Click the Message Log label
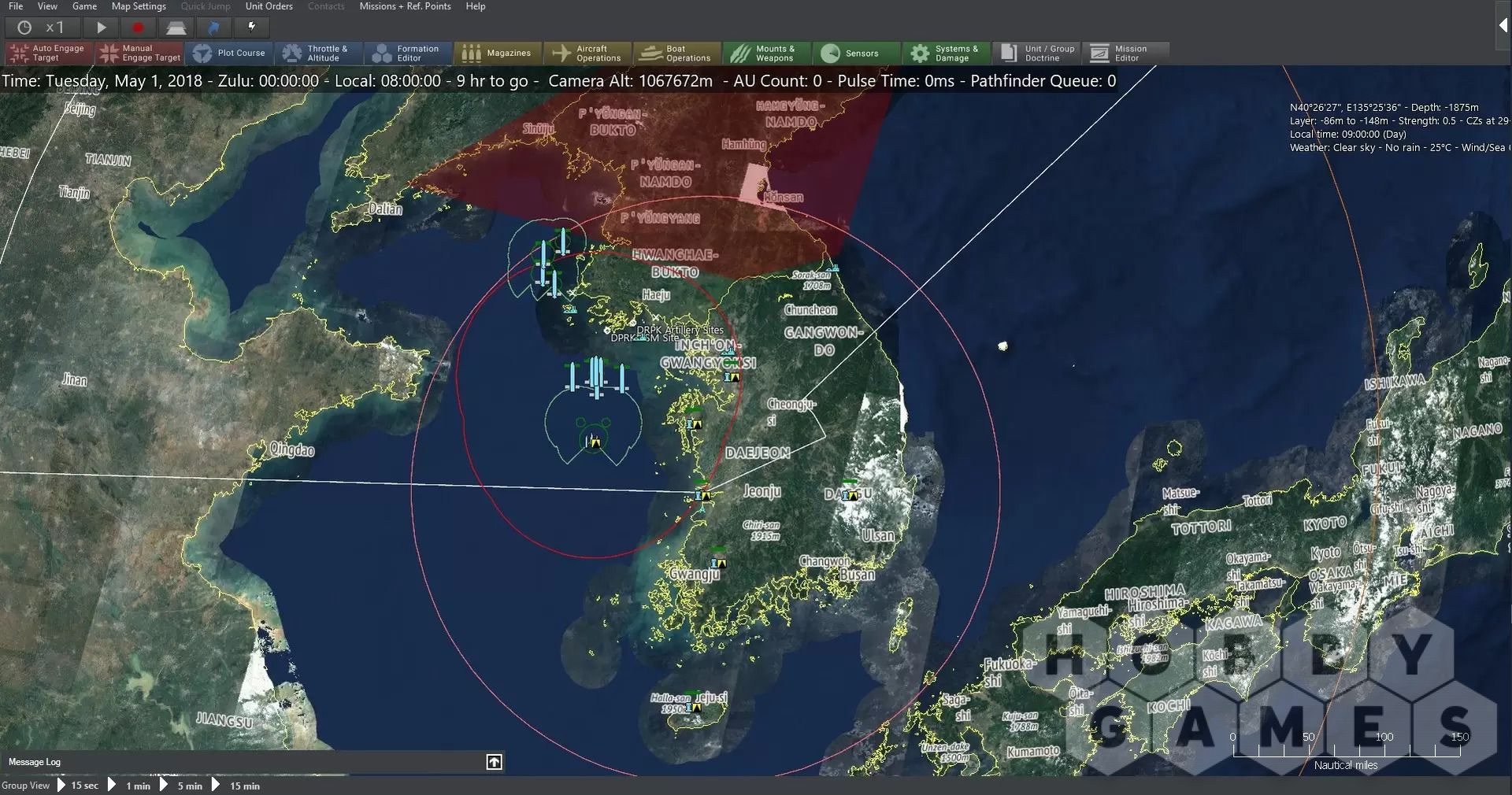This screenshot has height=795, width=1512. 34,762
